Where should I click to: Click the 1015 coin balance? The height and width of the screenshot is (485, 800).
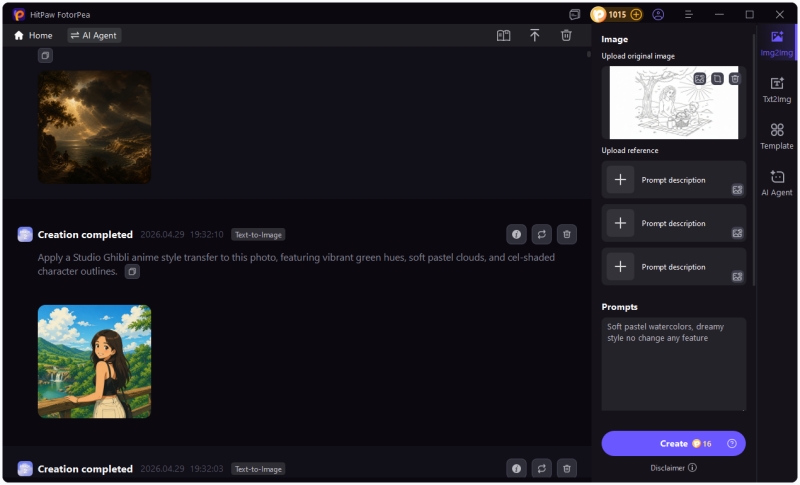617,14
